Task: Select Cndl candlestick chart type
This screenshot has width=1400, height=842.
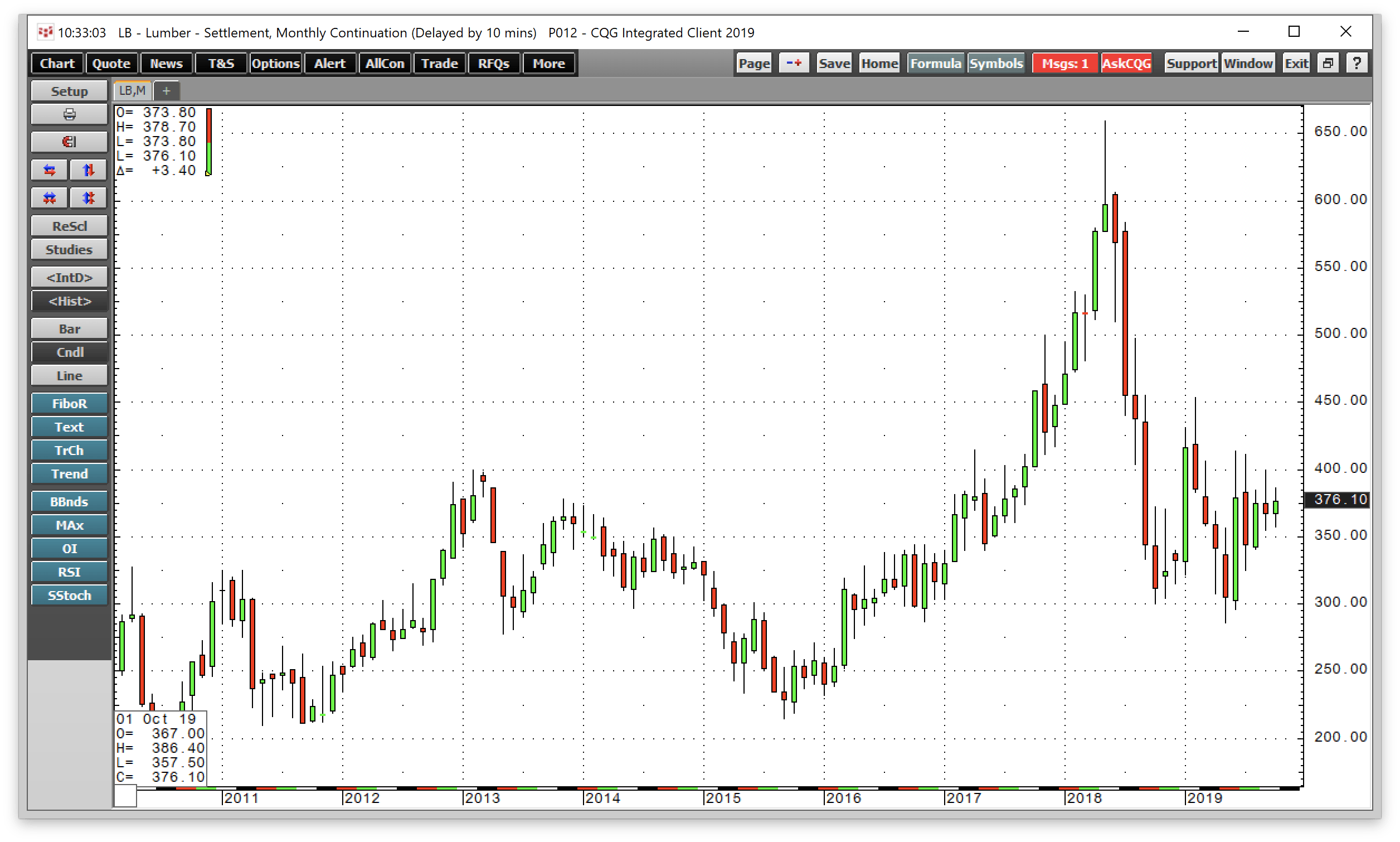Action: coord(69,352)
